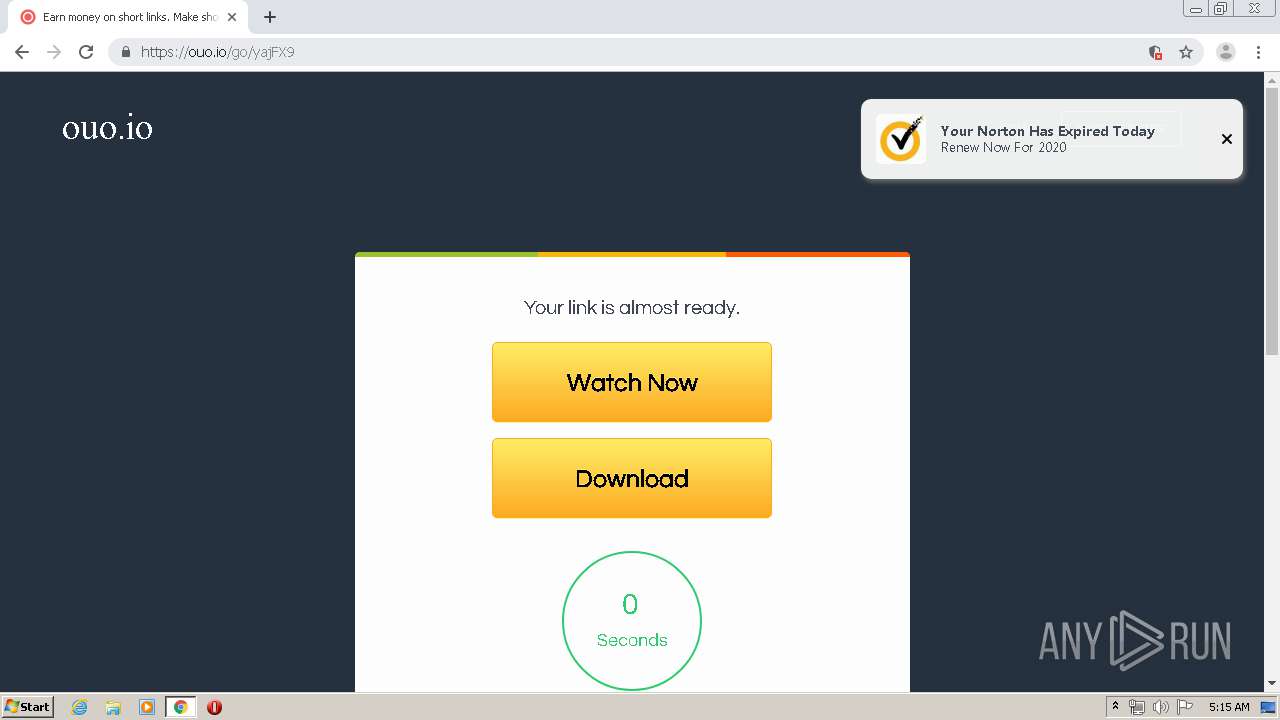Screen dimensions: 1280x720
Task: Open the Windows Start menu
Action: [27, 706]
